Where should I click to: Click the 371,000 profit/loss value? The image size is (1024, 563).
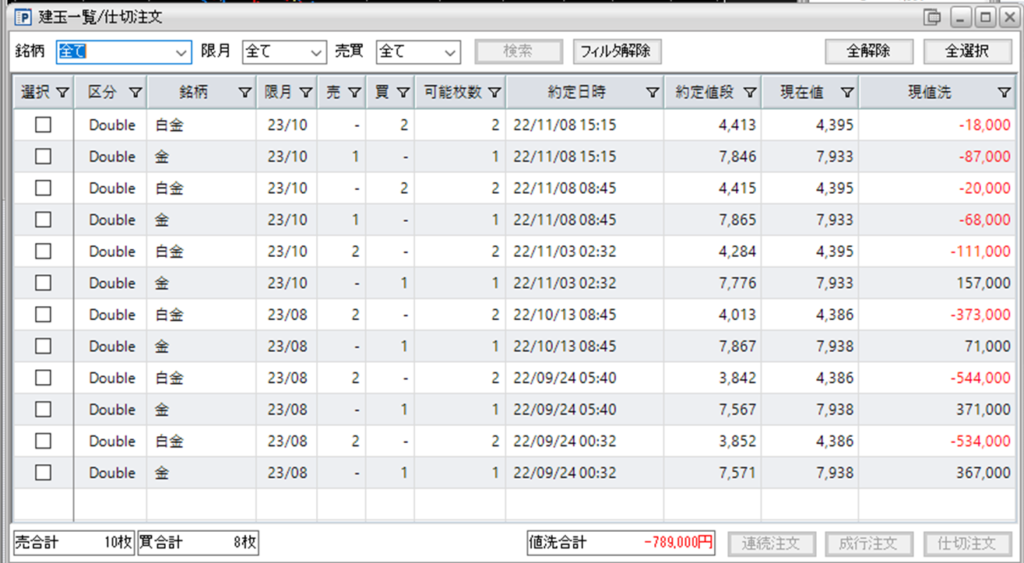pyautogui.click(x=983, y=410)
